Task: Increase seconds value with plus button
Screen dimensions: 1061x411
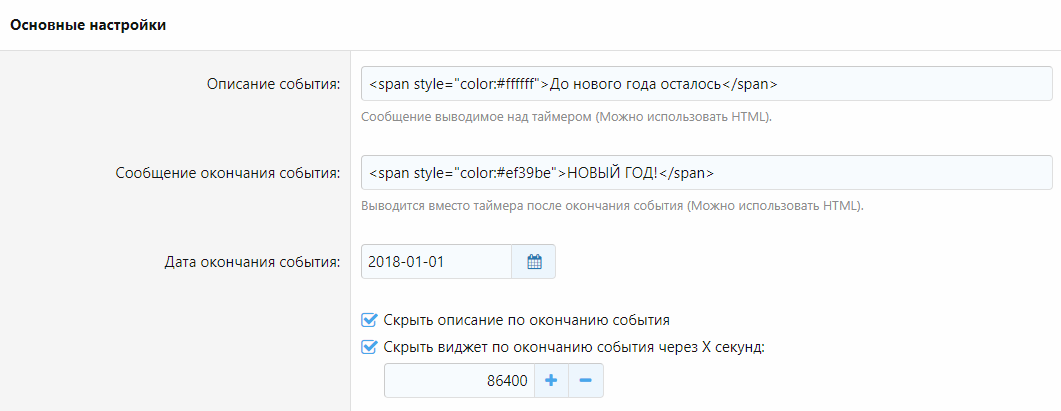Action: [x=551, y=381]
